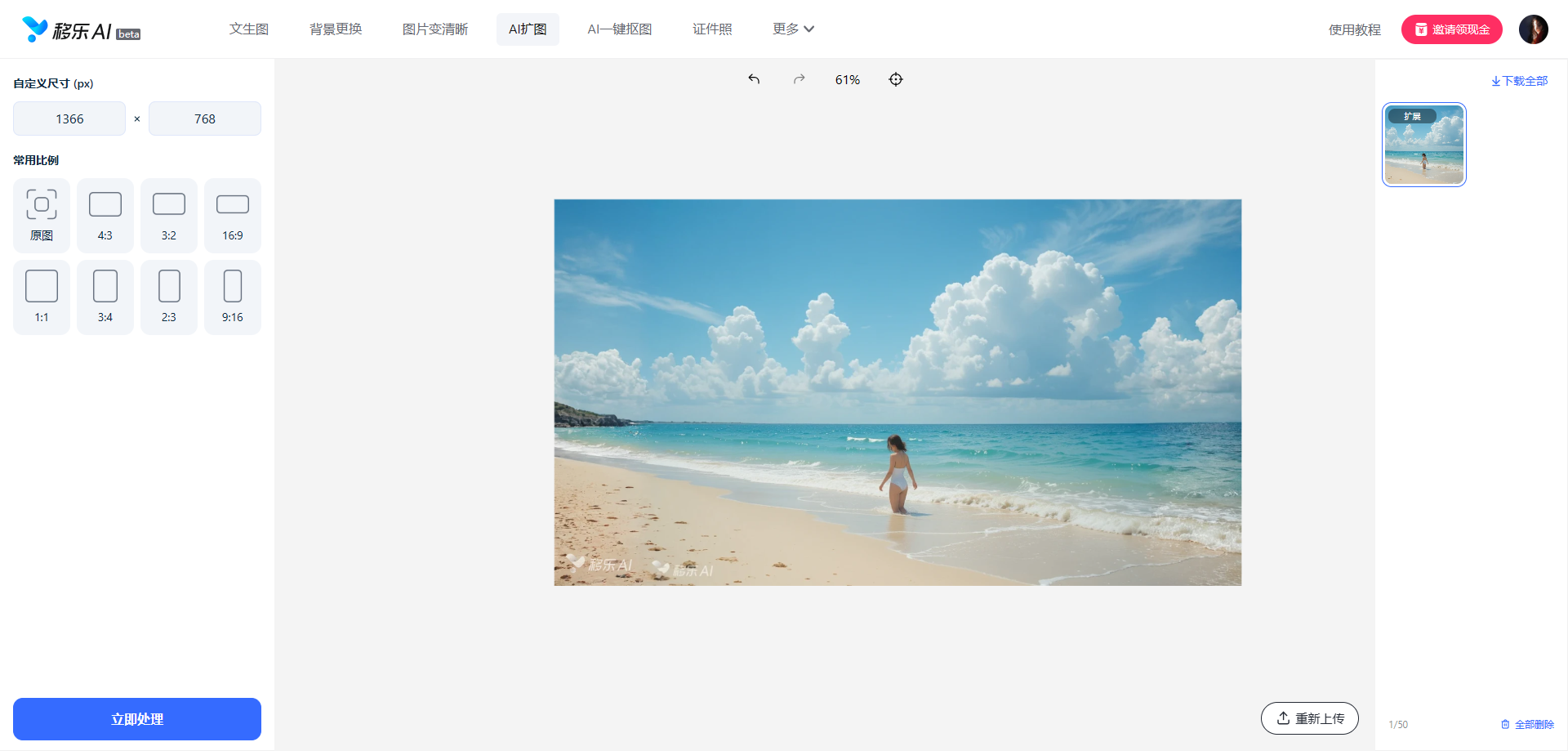
Task: Open the user avatar menu
Action: coord(1533,29)
